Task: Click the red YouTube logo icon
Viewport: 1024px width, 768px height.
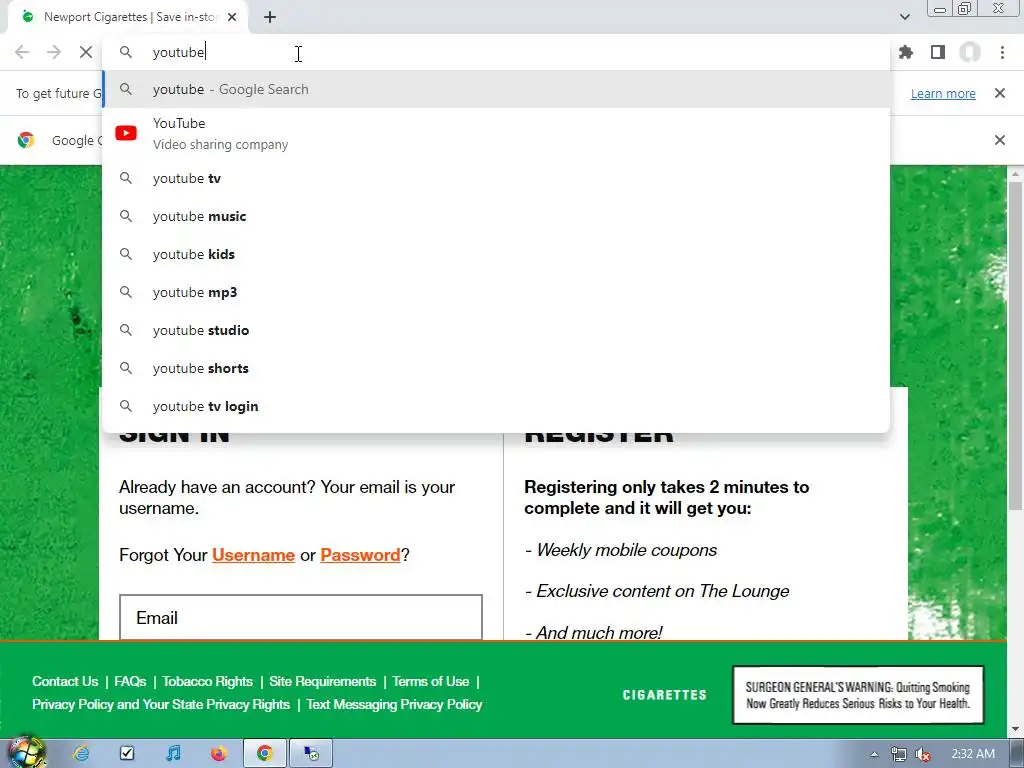Action: [x=126, y=133]
